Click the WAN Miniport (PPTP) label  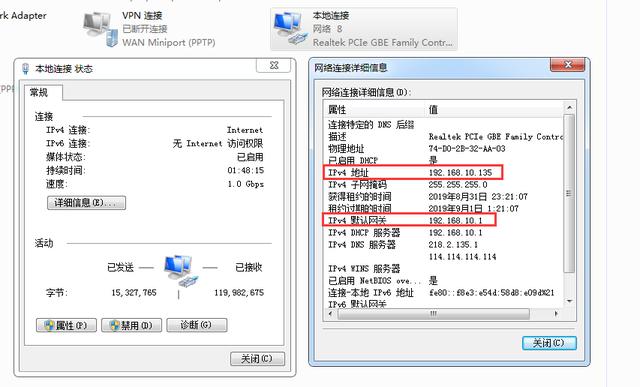169,42
